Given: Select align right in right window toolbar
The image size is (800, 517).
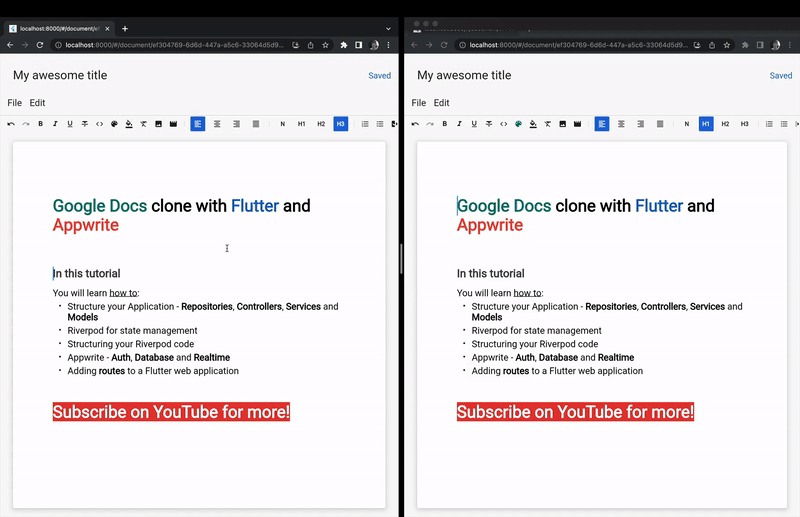Looking at the screenshot, I should point(640,124).
